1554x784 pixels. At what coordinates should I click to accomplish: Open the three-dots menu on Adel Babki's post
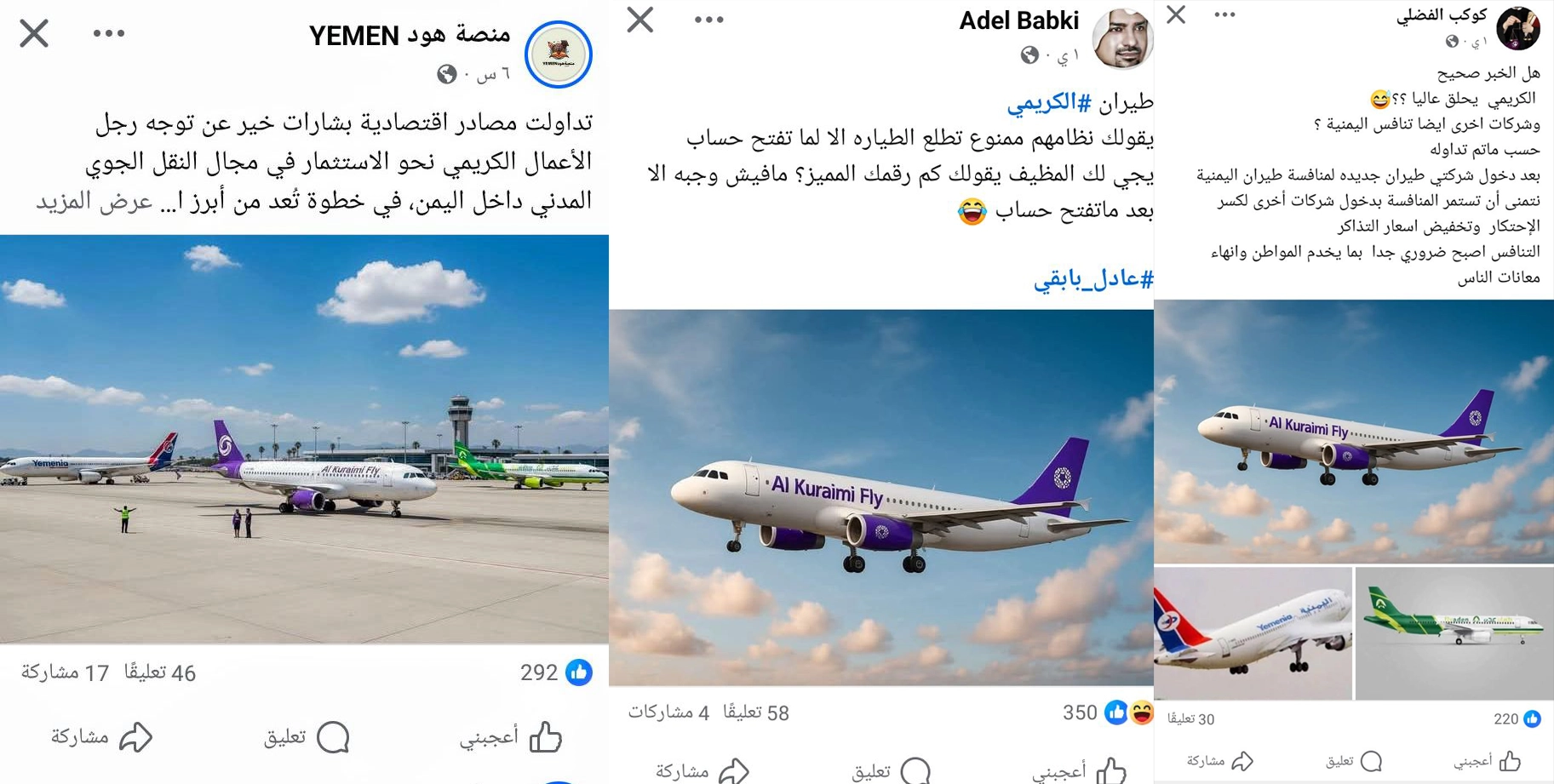point(708,20)
